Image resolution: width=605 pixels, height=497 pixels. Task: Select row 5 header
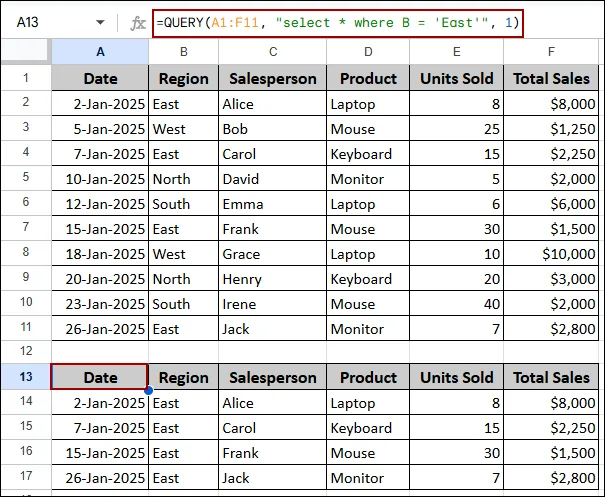26,177
